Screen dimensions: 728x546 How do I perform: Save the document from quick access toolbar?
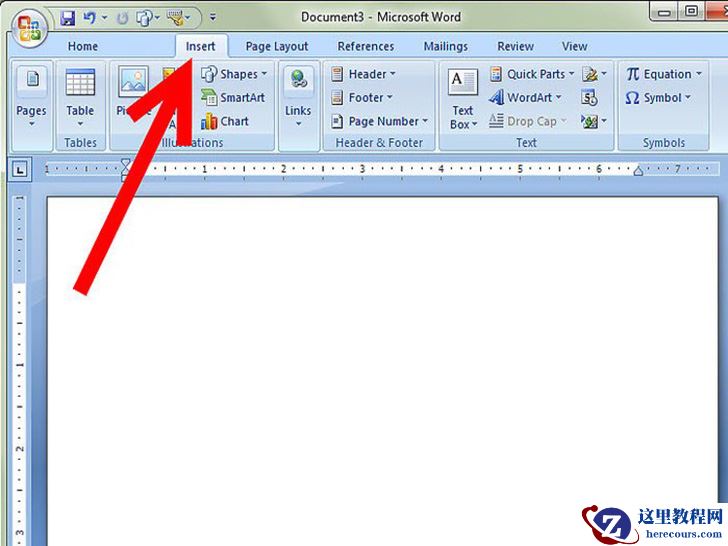coord(68,18)
